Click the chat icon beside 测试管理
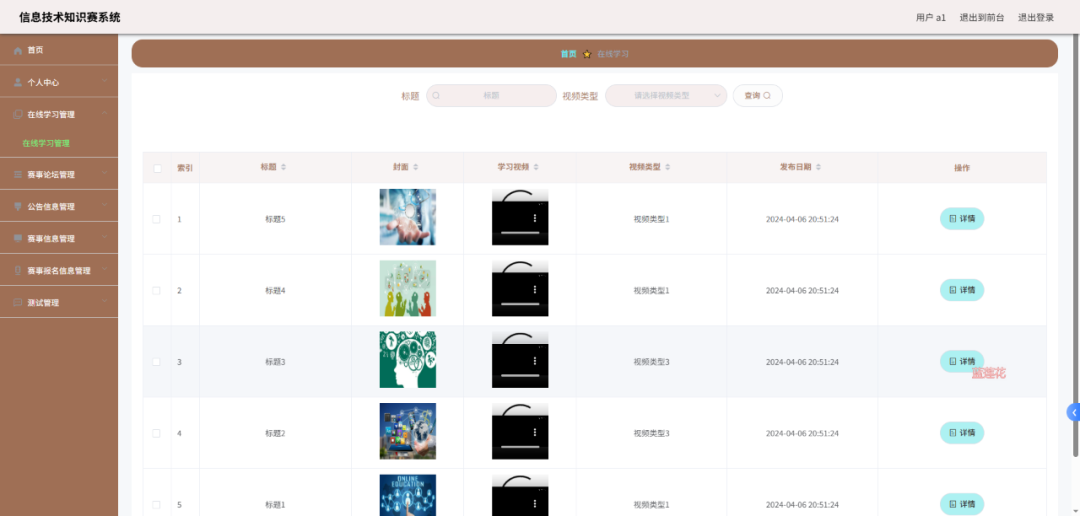This screenshot has width=1080, height=516. 18,302
